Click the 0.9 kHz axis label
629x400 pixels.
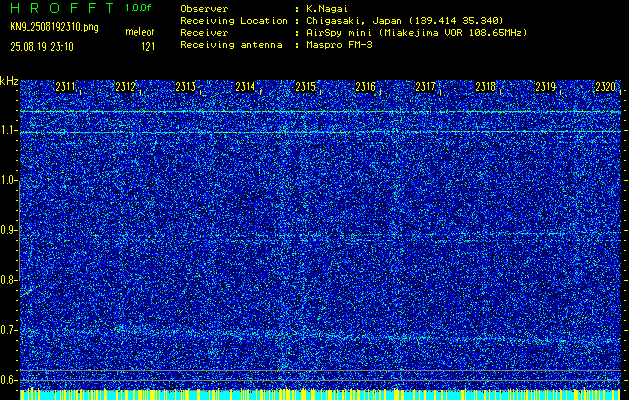click(x=8, y=230)
